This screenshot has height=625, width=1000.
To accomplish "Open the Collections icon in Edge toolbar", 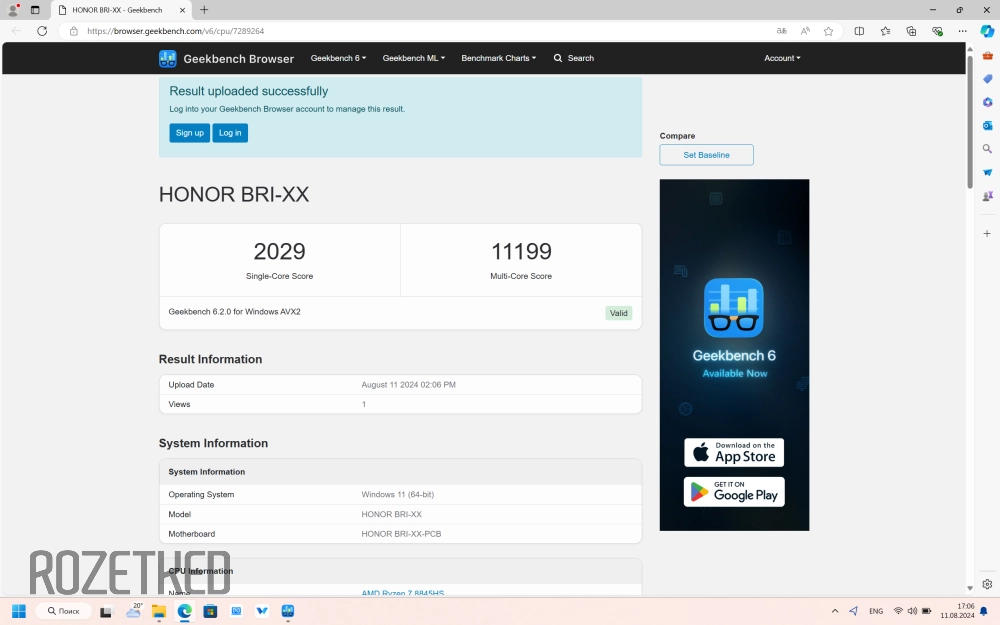I will [911, 31].
